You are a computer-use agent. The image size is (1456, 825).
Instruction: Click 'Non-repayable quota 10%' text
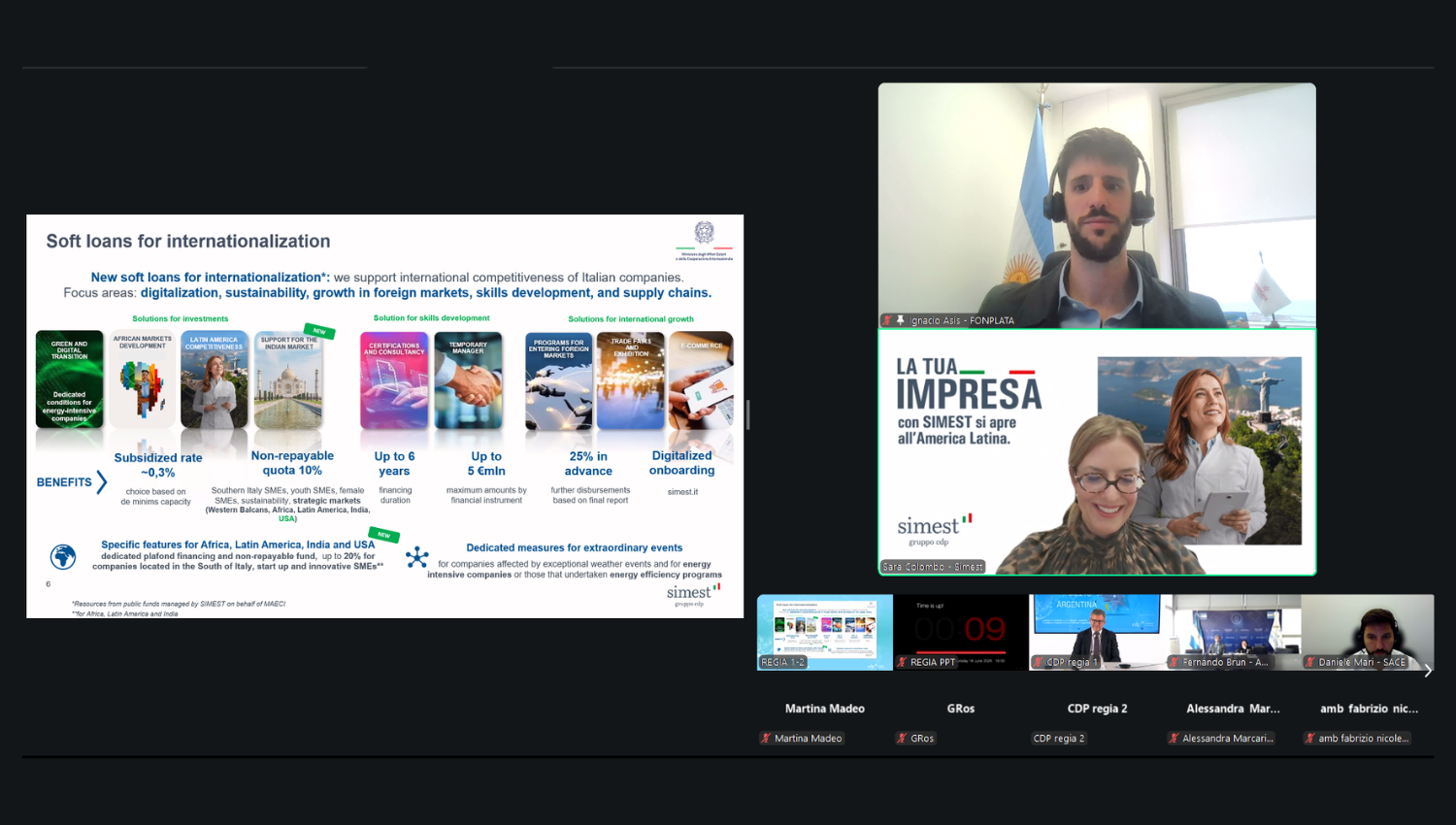(292, 463)
